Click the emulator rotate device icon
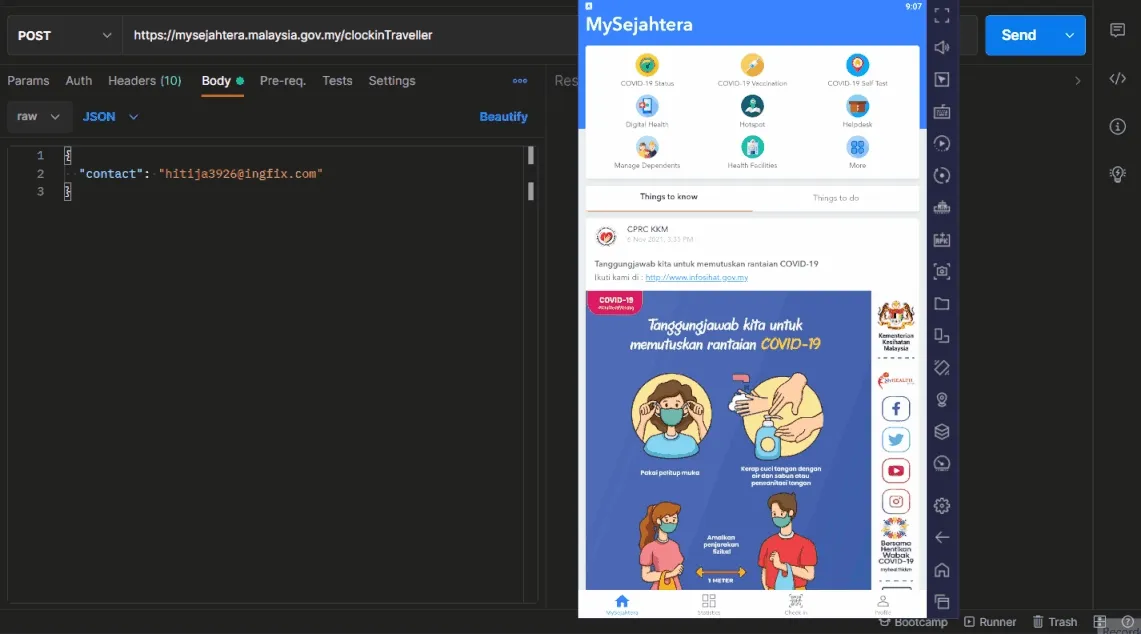Viewport: 1141px width, 634px height. pos(942,336)
